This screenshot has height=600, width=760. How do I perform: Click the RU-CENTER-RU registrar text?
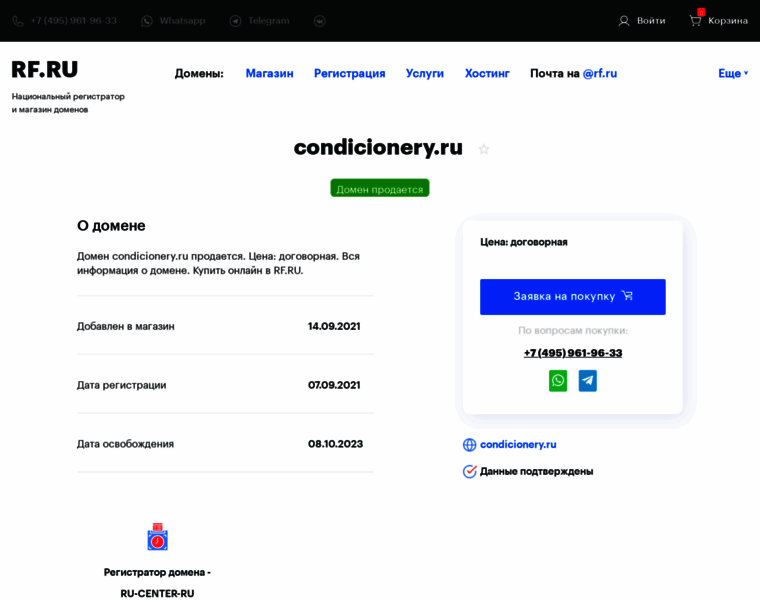[158, 593]
